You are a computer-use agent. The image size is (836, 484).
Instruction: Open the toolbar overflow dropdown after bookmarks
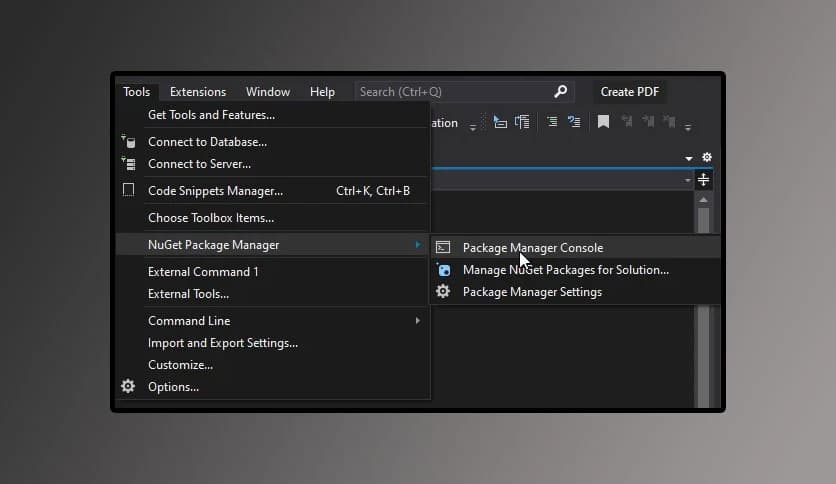click(688, 126)
